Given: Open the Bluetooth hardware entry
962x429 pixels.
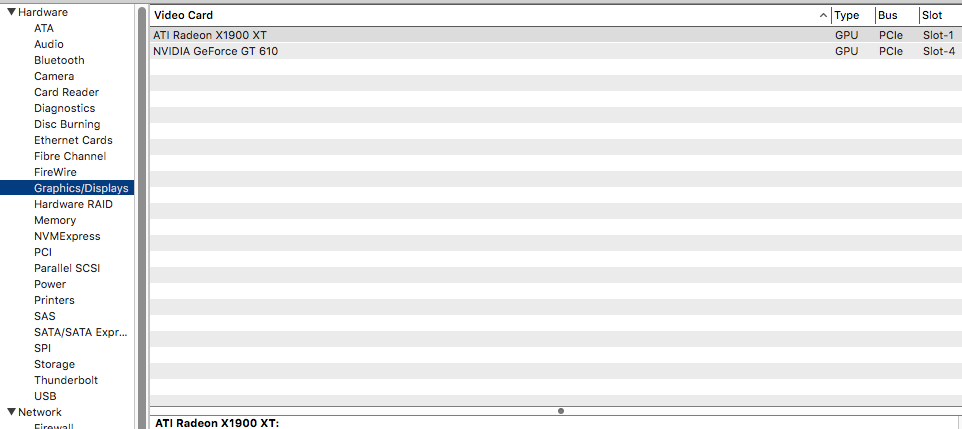Looking at the screenshot, I should (60, 60).
